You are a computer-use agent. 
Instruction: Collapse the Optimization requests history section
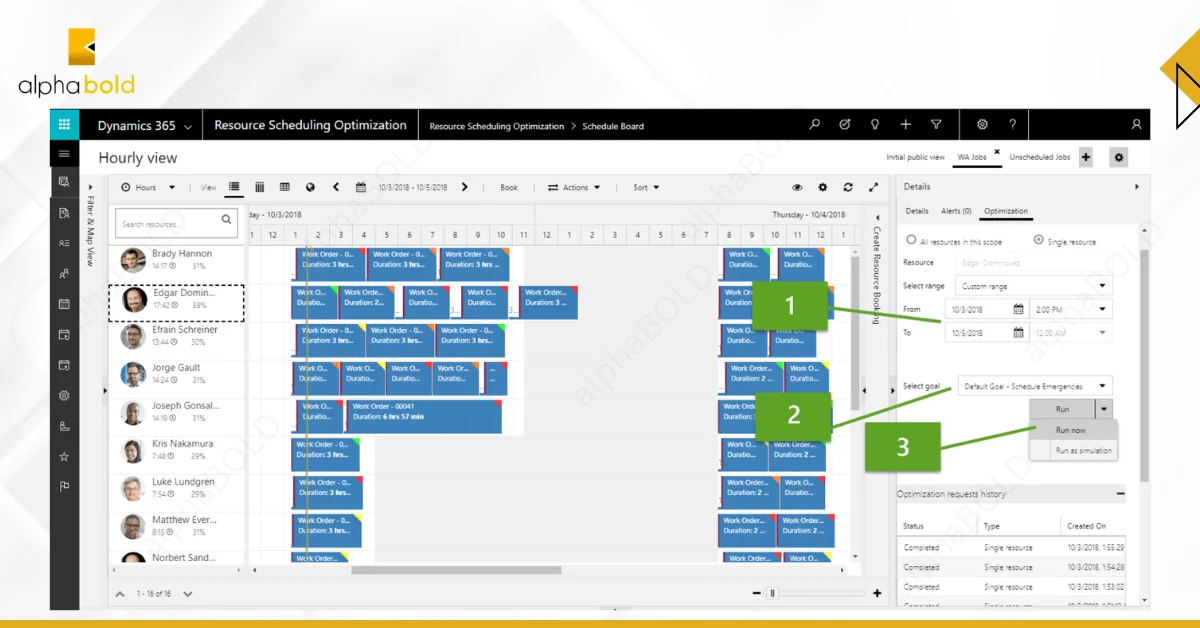[x=1120, y=493]
